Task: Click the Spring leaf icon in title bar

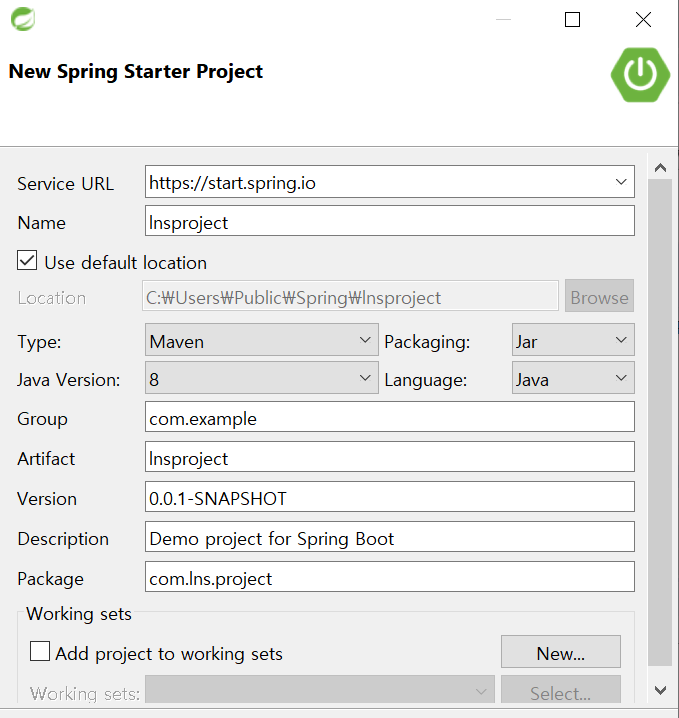Action: click(22, 19)
